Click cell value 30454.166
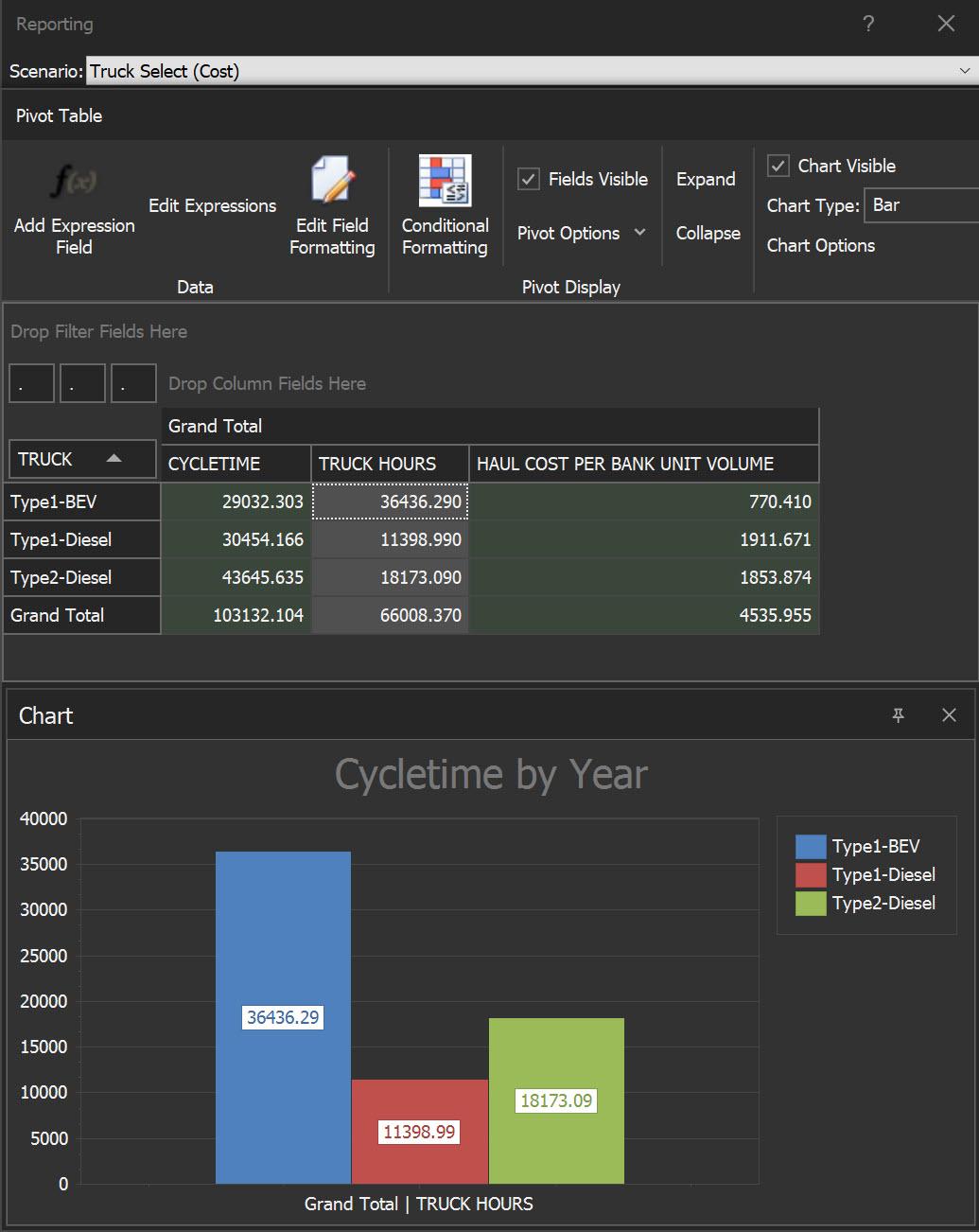 click(236, 539)
